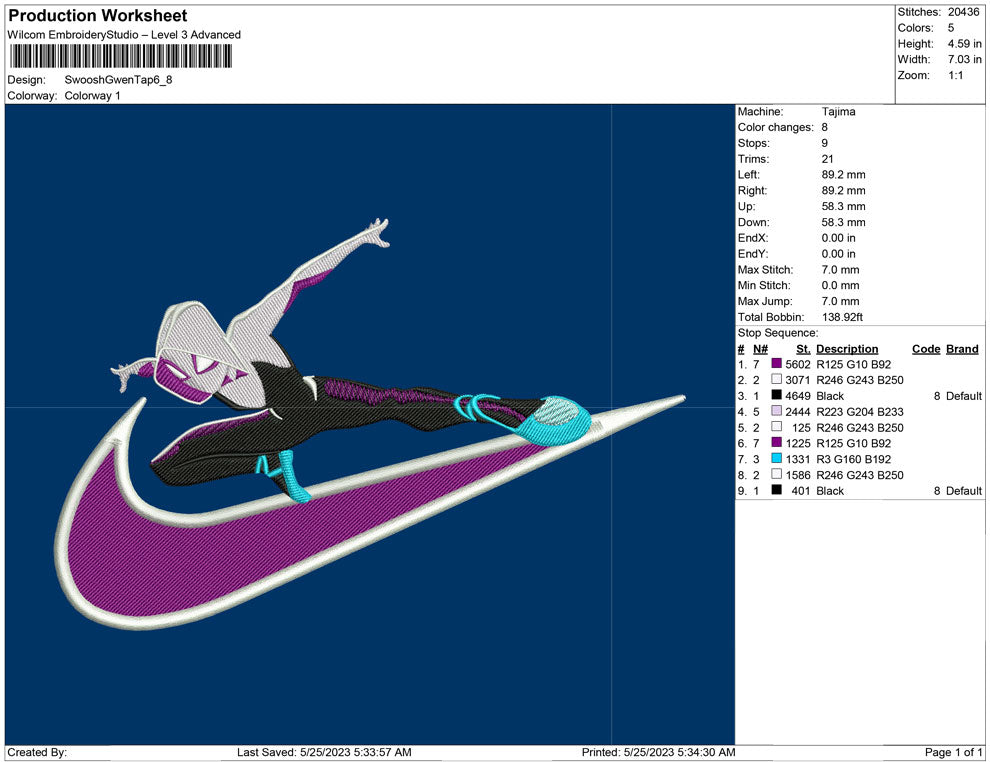Click the black swatch with 401 stitches
990x762 pixels.
pos(777,490)
